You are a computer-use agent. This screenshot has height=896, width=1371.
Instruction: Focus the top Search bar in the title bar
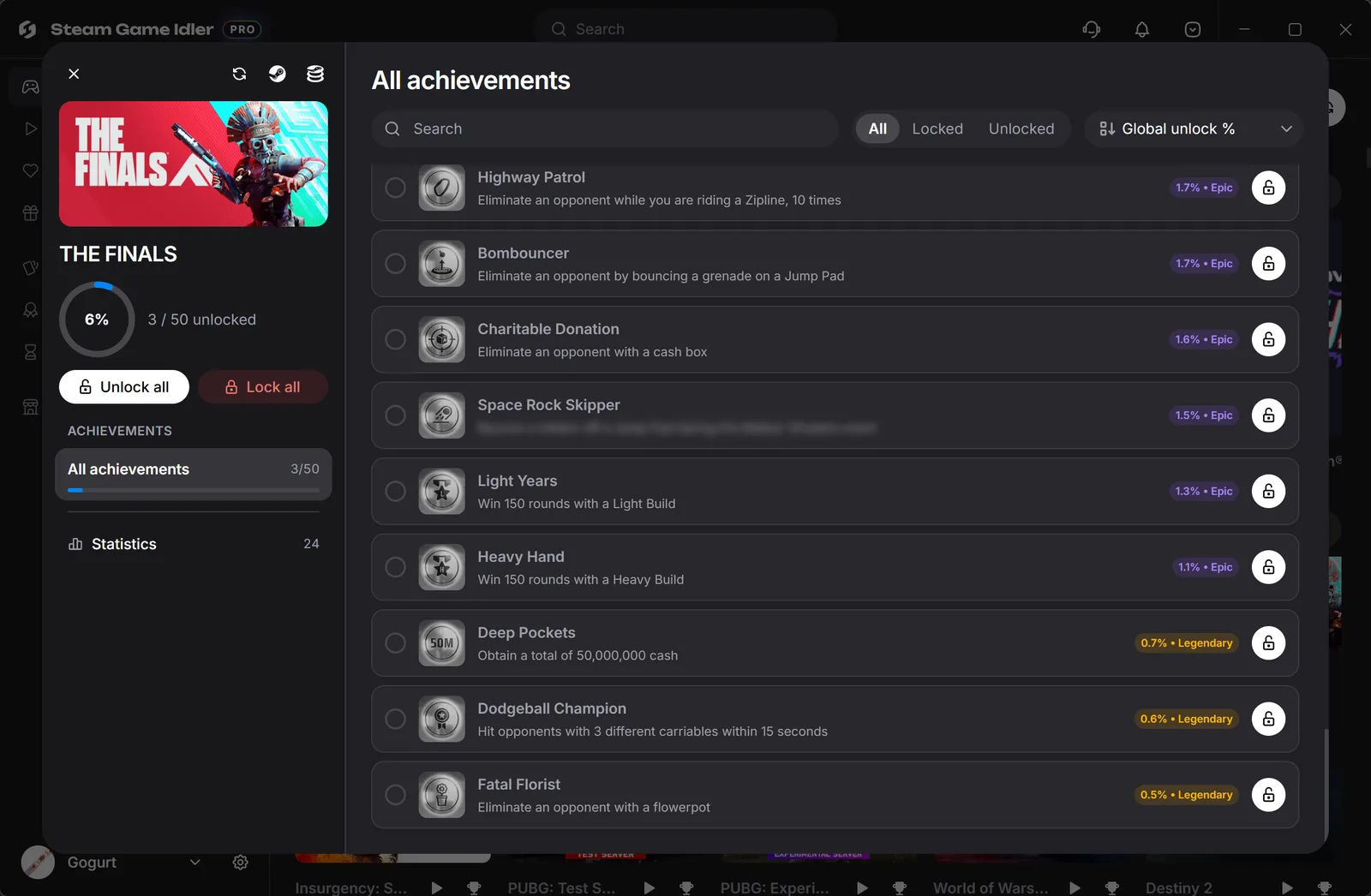tap(685, 29)
